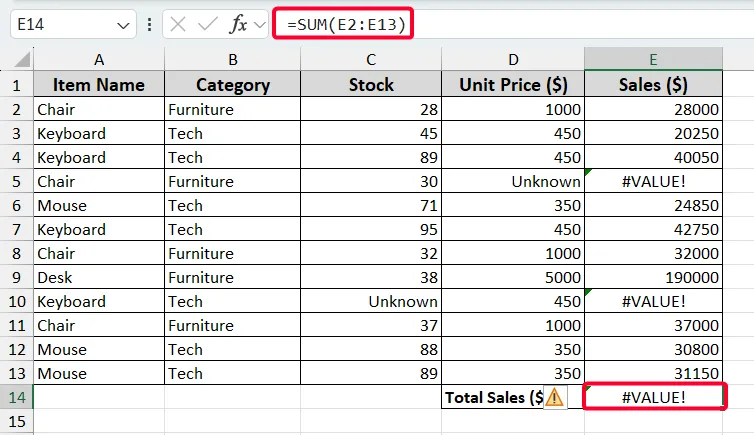Image resolution: width=754 pixels, height=435 pixels.
Task: Select column B header
Action: pyautogui.click(x=233, y=59)
